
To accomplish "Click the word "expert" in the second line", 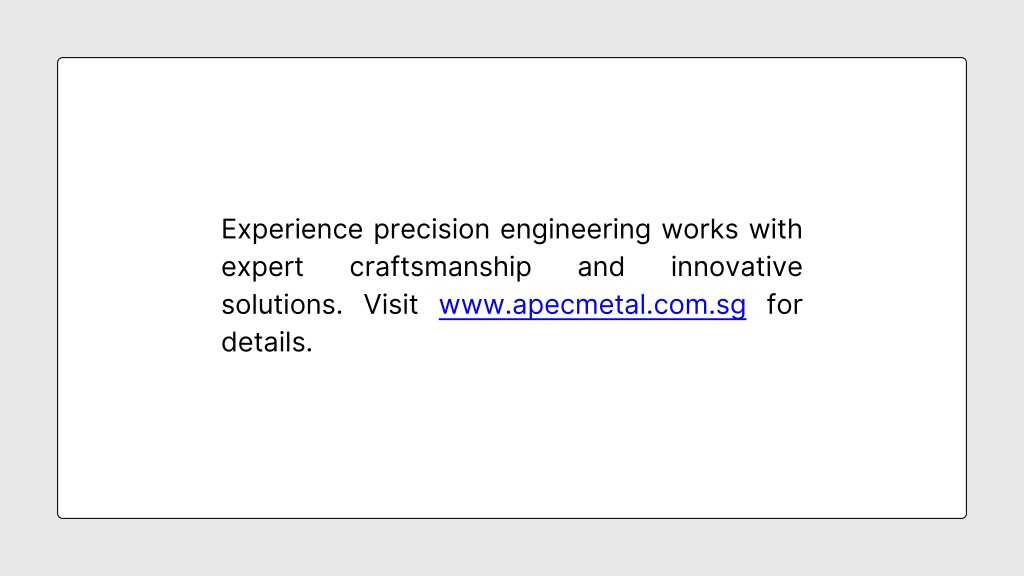I will (263, 268).
